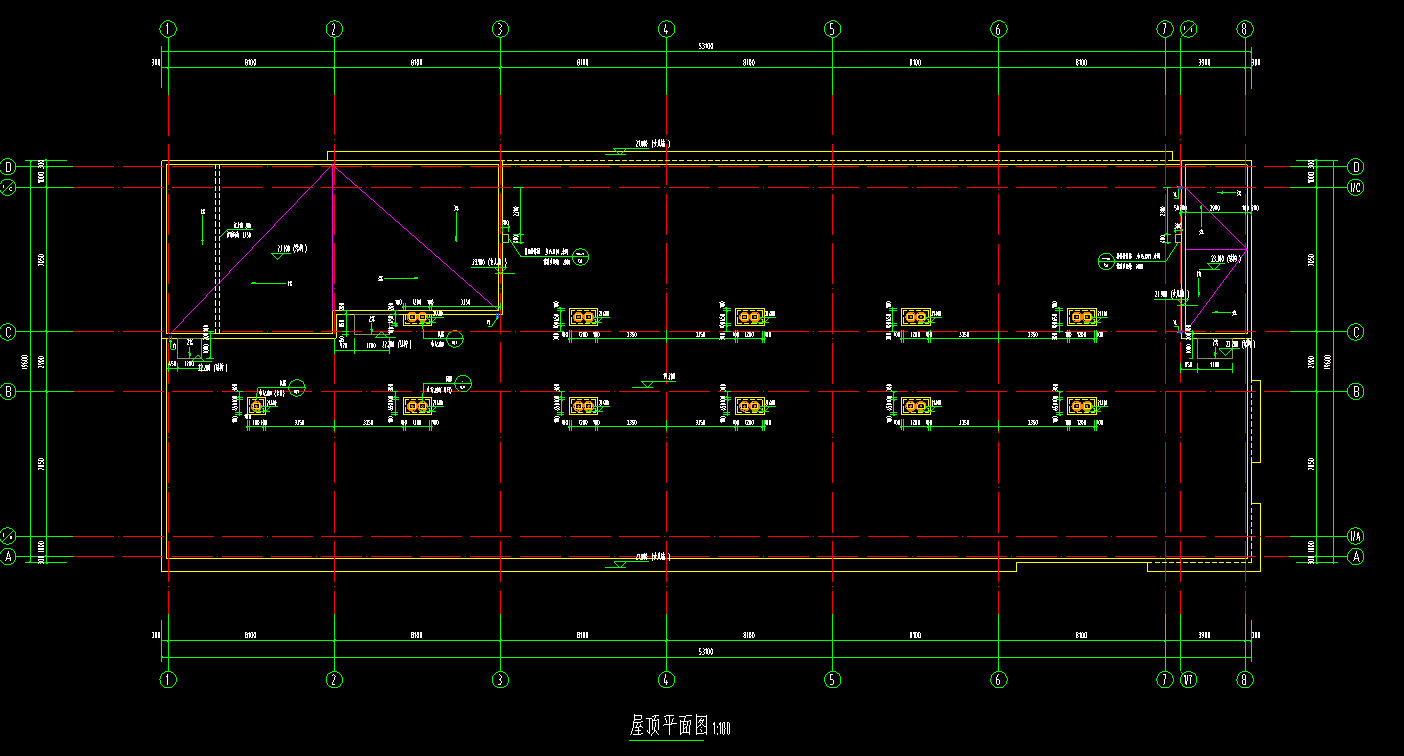Click the overall dimension text at top center
This screenshot has width=1404, height=756.
[x=706, y=48]
